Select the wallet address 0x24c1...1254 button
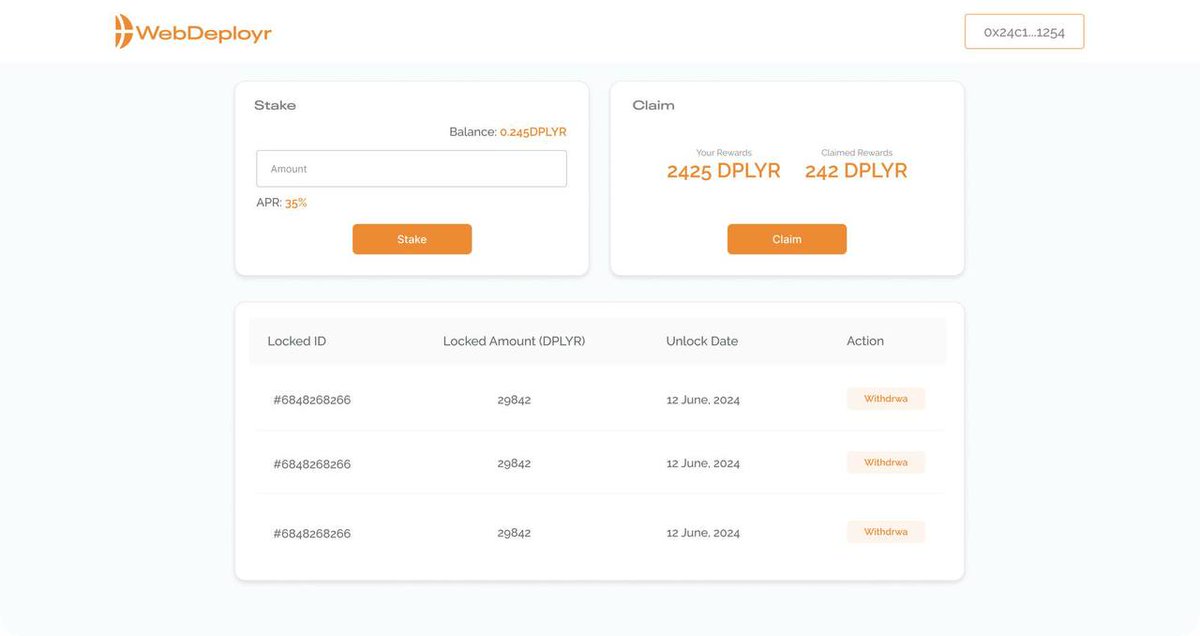Viewport: 1200px width, 636px height. [1023, 31]
